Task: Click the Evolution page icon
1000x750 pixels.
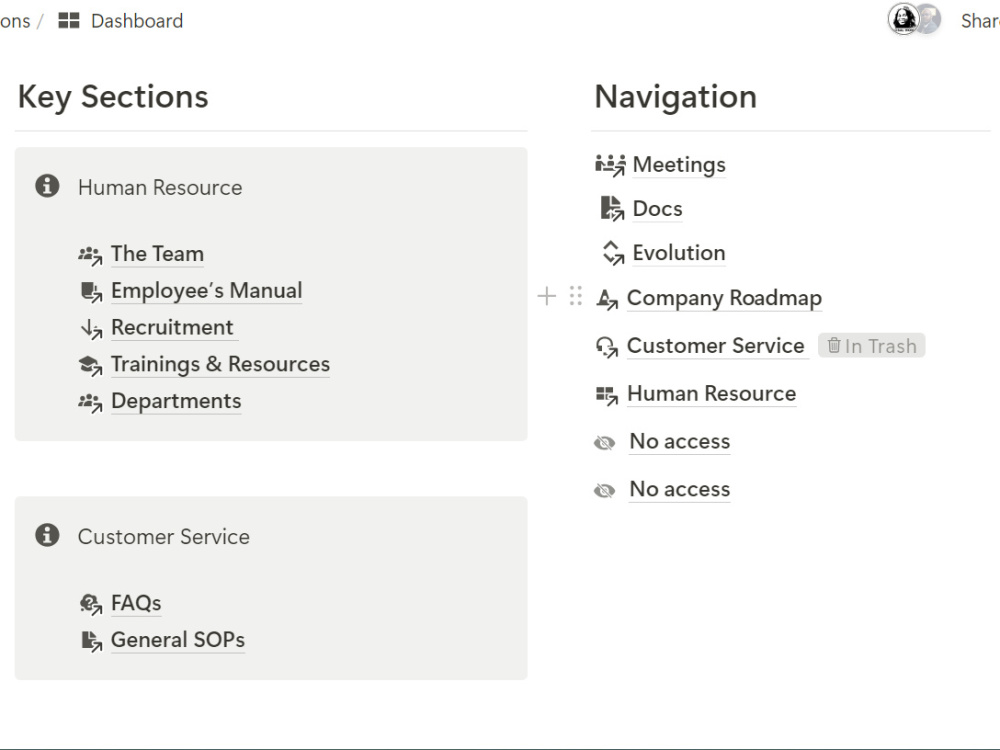Action: (613, 253)
